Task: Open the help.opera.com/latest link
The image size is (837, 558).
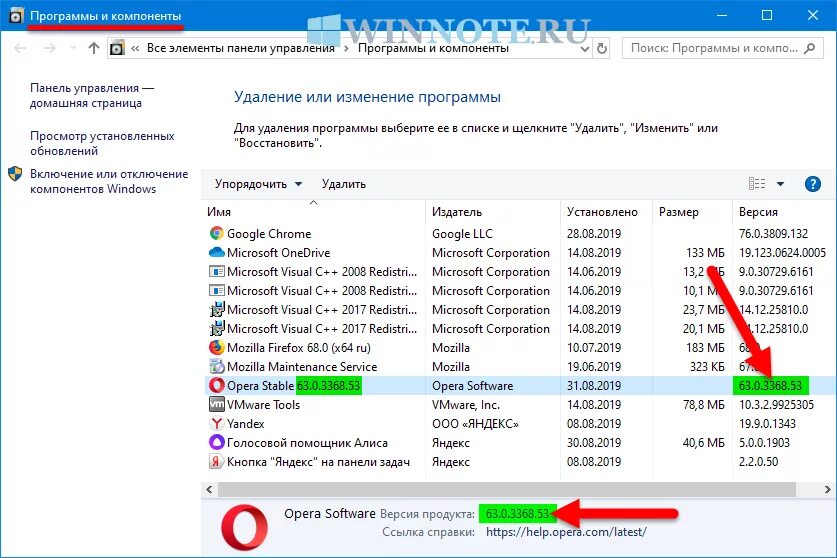Action: tap(566, 532)
